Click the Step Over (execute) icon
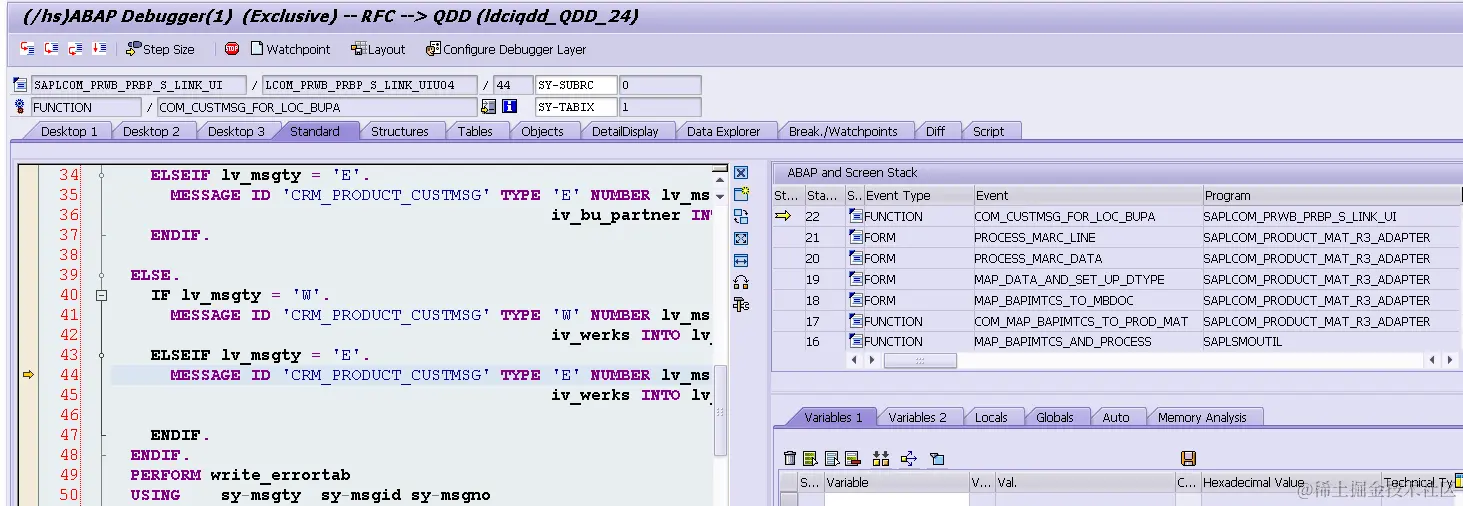The width and height of the screenshot is (1463, 506). click(51, 48)
